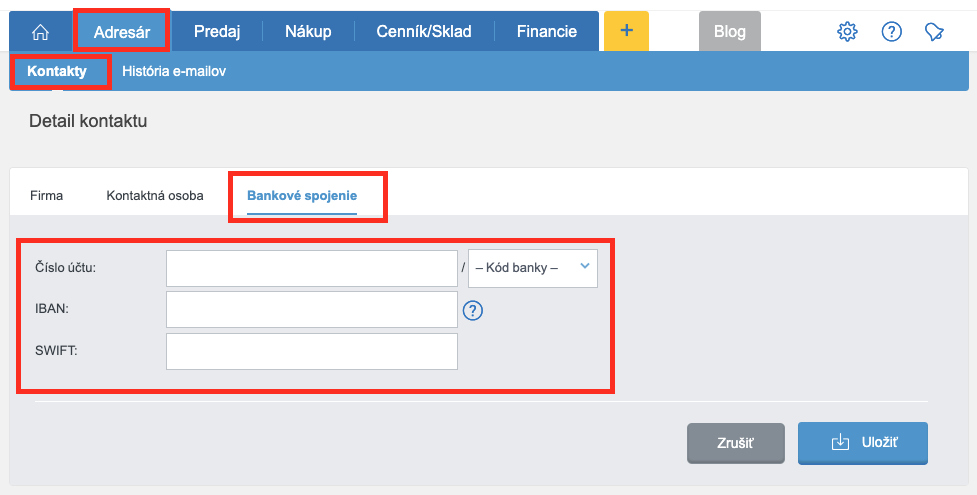Open the Kontaktná osoba tab
This screenshot has height=495, width=977.
pyautogui.click(x=155, y=195)
